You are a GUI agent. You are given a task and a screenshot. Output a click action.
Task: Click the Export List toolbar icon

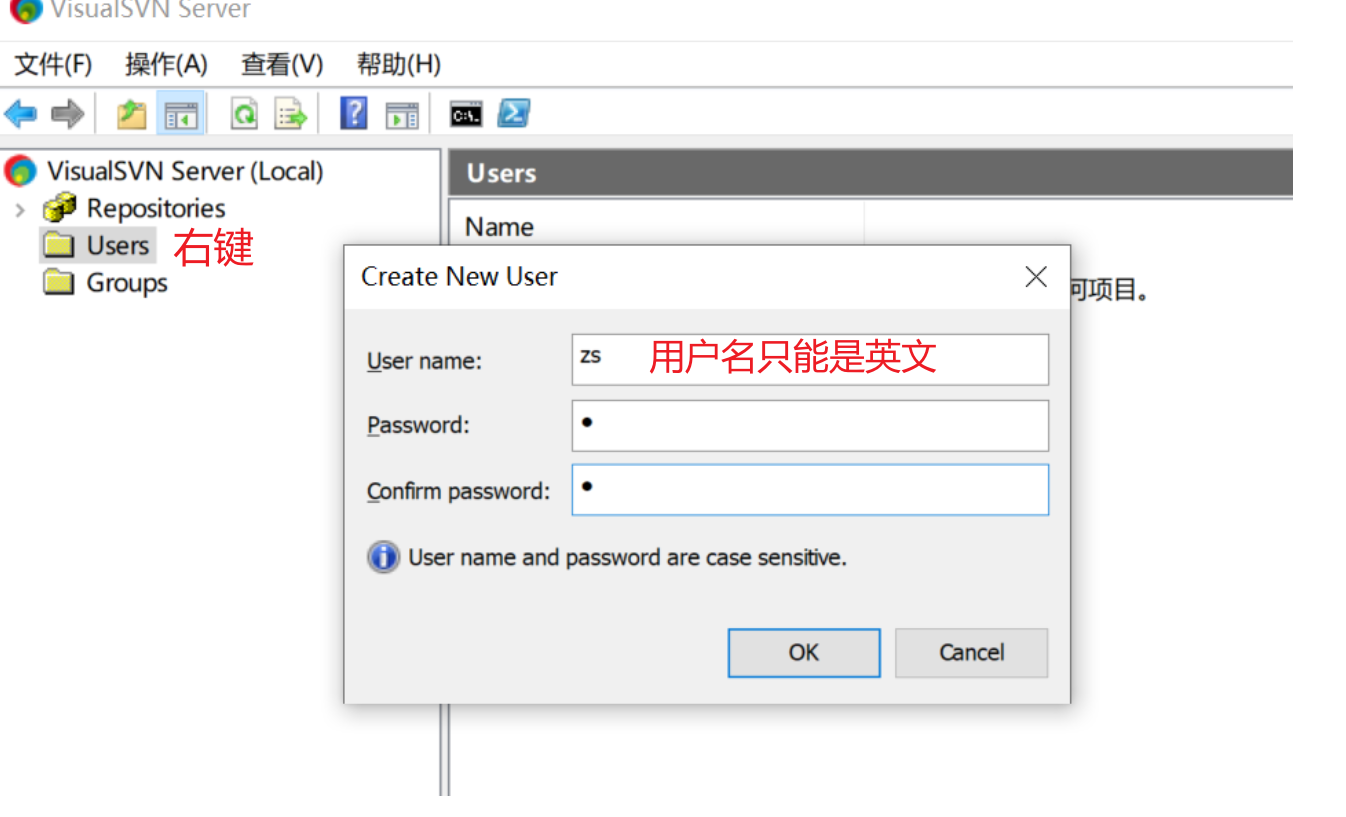click(x=291, y=114)
